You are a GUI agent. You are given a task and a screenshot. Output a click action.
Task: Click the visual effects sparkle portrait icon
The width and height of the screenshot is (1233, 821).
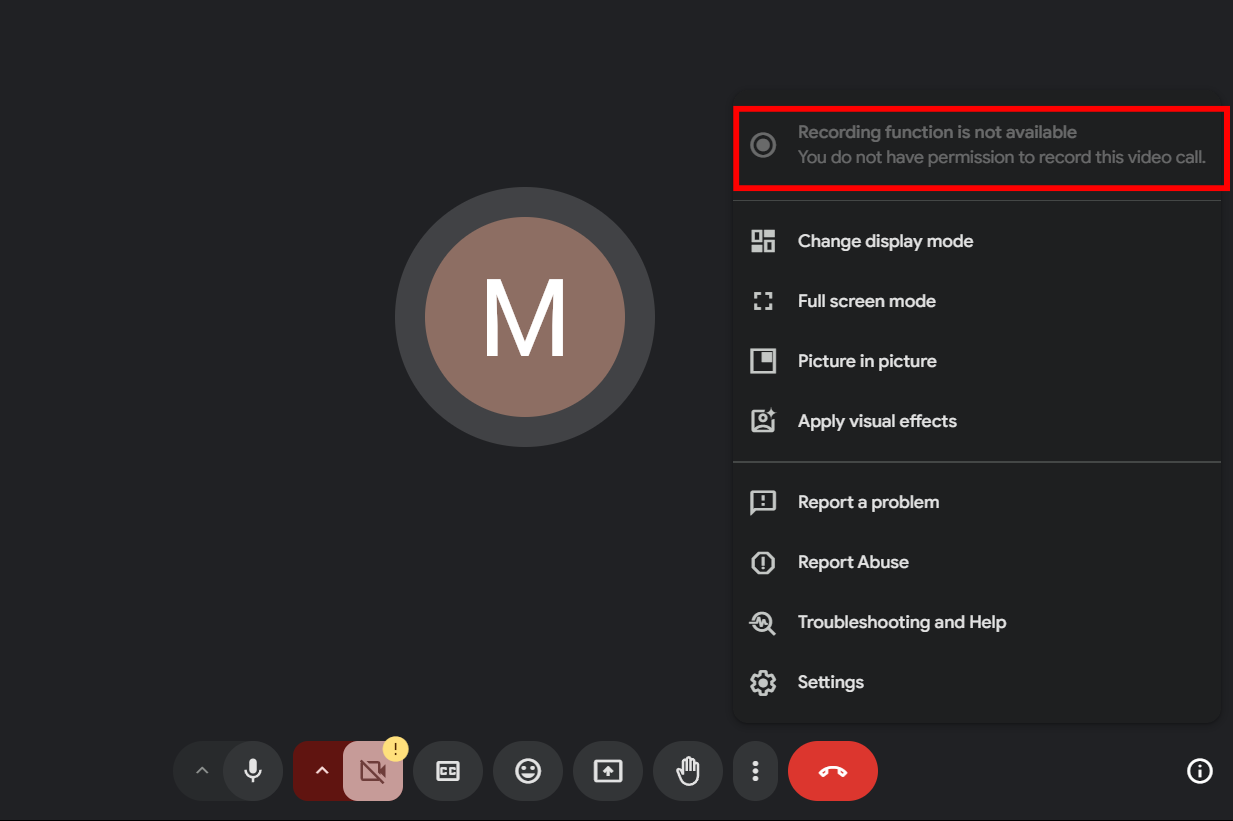point(763,421)
